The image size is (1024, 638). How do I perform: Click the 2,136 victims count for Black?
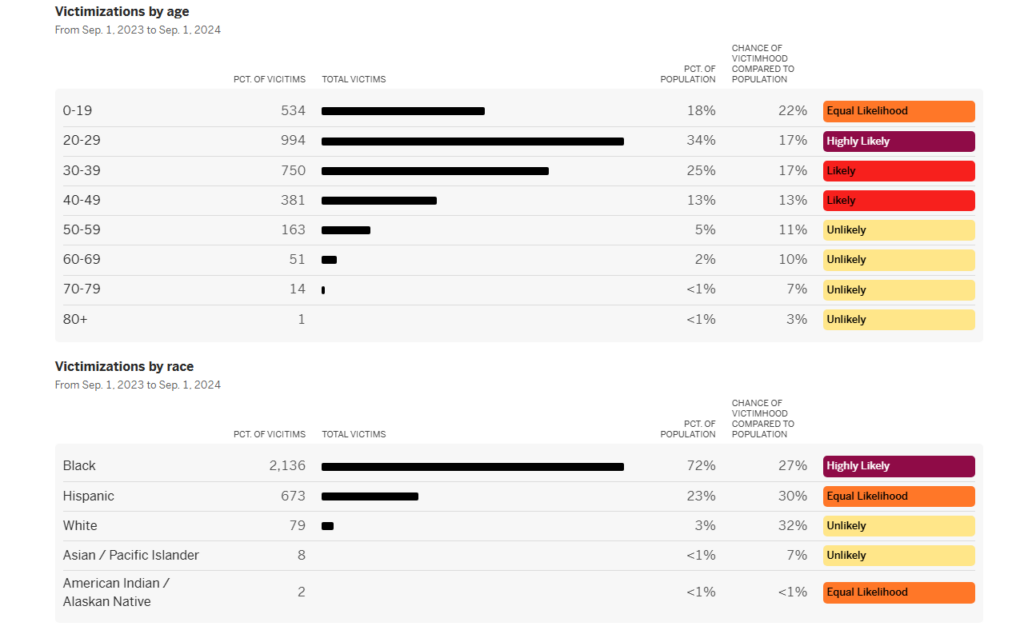tap(286, 466)
